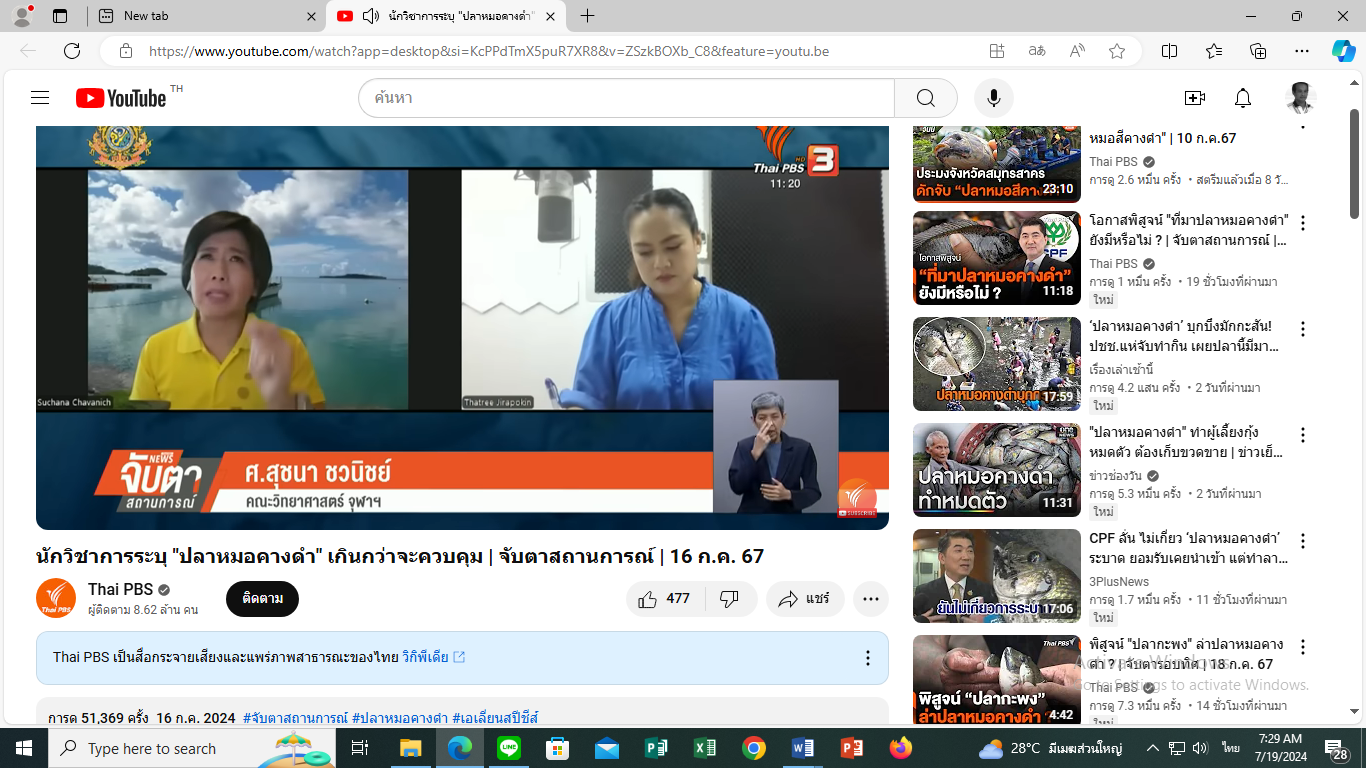Open the recommended video thumbnail lasting 17:59
This screenshot has height=768, width=1366.
click(x=997, y=364)
